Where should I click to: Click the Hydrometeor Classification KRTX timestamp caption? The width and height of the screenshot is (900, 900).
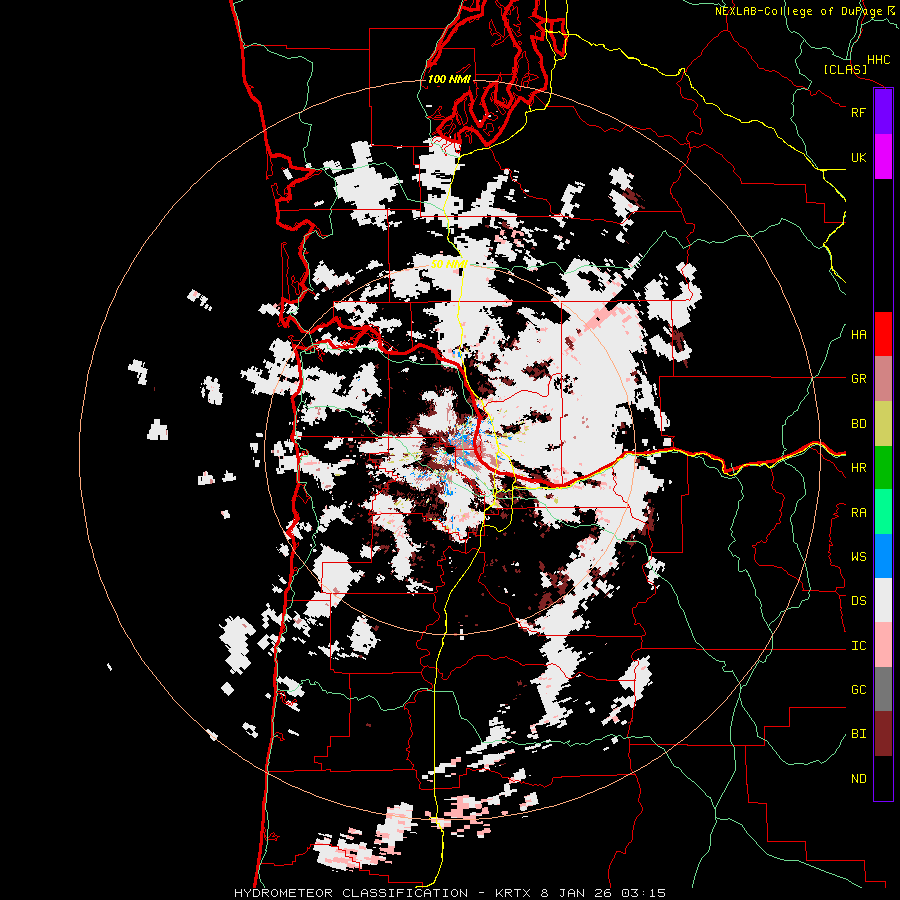(450, 893)
